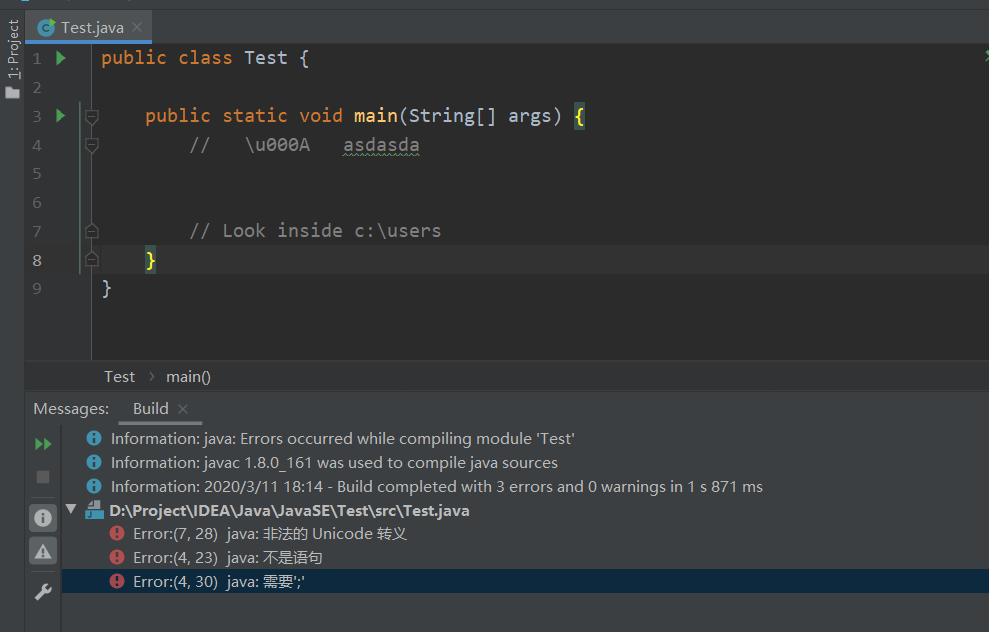Click line number 5 in the gutter
Viewport: 989px width, 632px height.
click(37, 173)
